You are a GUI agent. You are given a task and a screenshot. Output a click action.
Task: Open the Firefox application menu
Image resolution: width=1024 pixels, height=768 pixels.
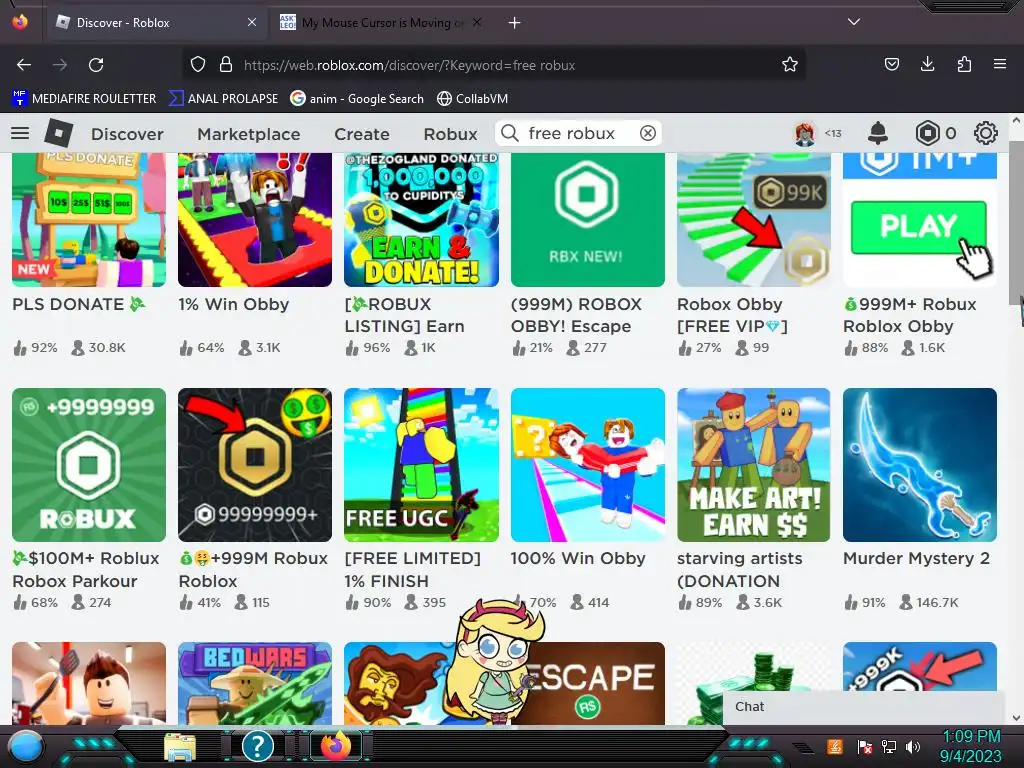(999, 64)
